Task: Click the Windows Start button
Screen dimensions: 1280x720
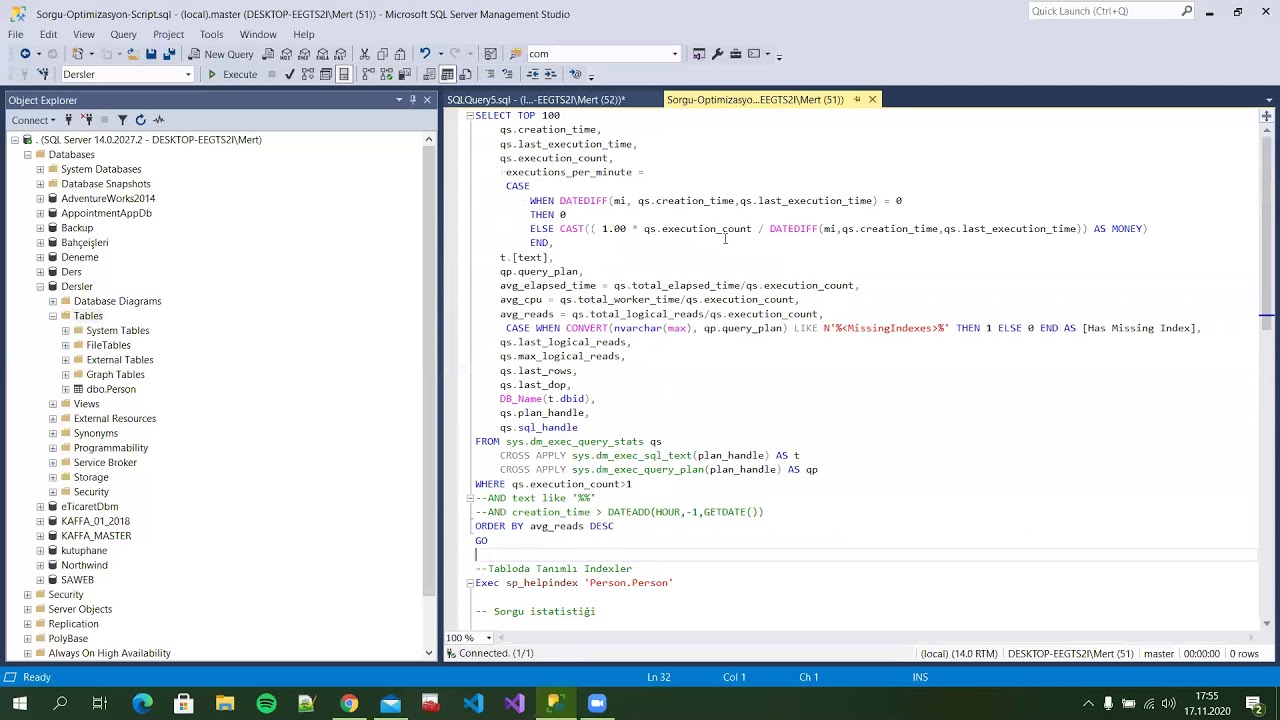Action: tap(20, 704)
